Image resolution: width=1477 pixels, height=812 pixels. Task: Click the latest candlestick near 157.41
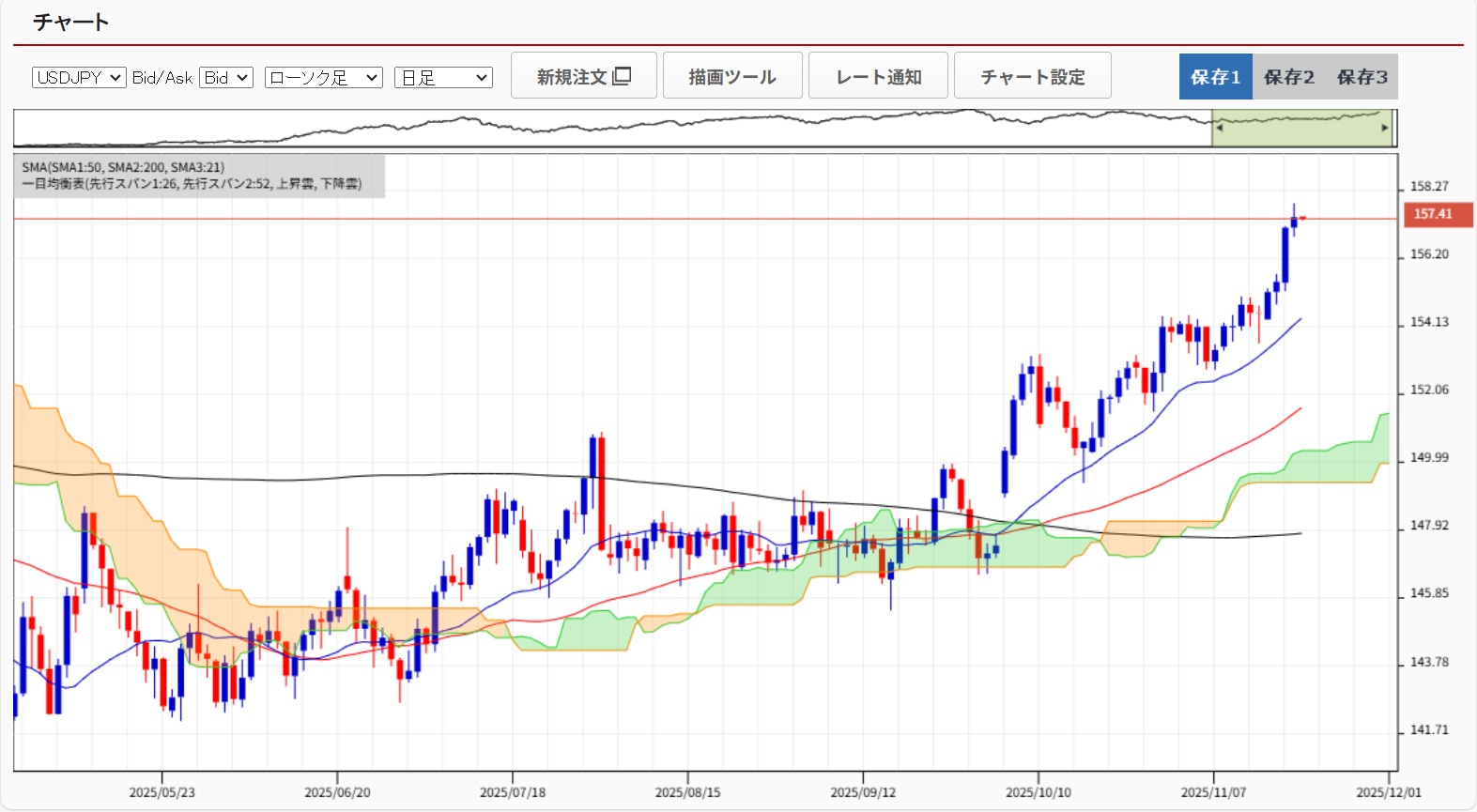tap(1293, 222)
